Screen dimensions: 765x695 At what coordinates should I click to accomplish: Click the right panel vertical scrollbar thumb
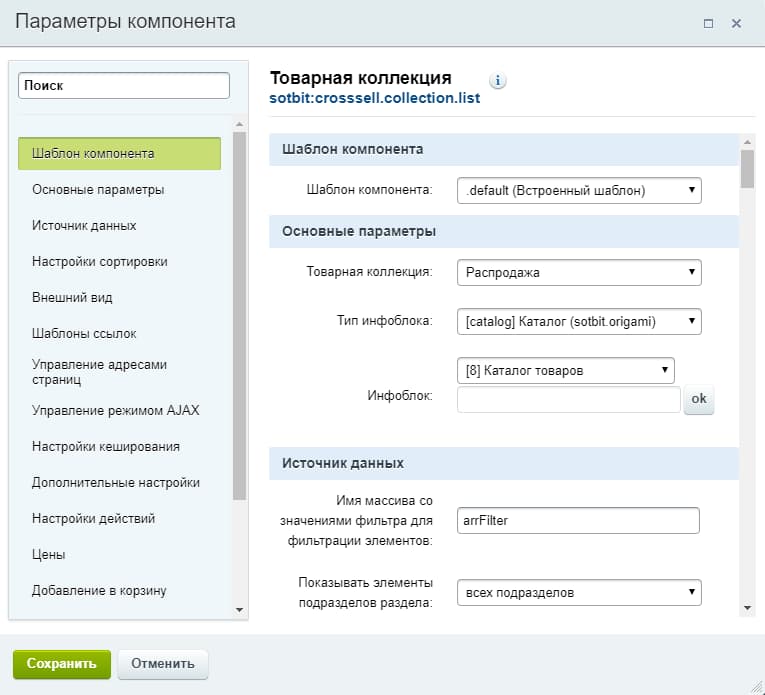[747, 169]
